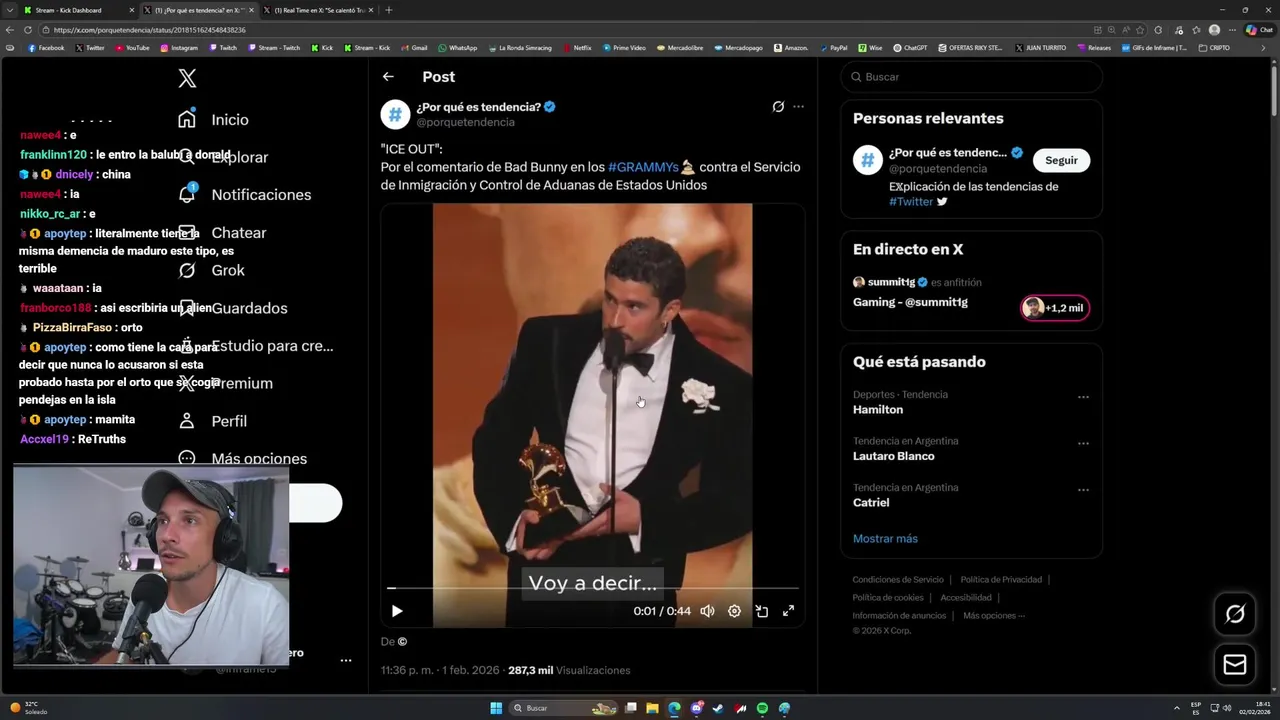Click the video progress bar
The image size is (1280, 720).
coord(592,589)
